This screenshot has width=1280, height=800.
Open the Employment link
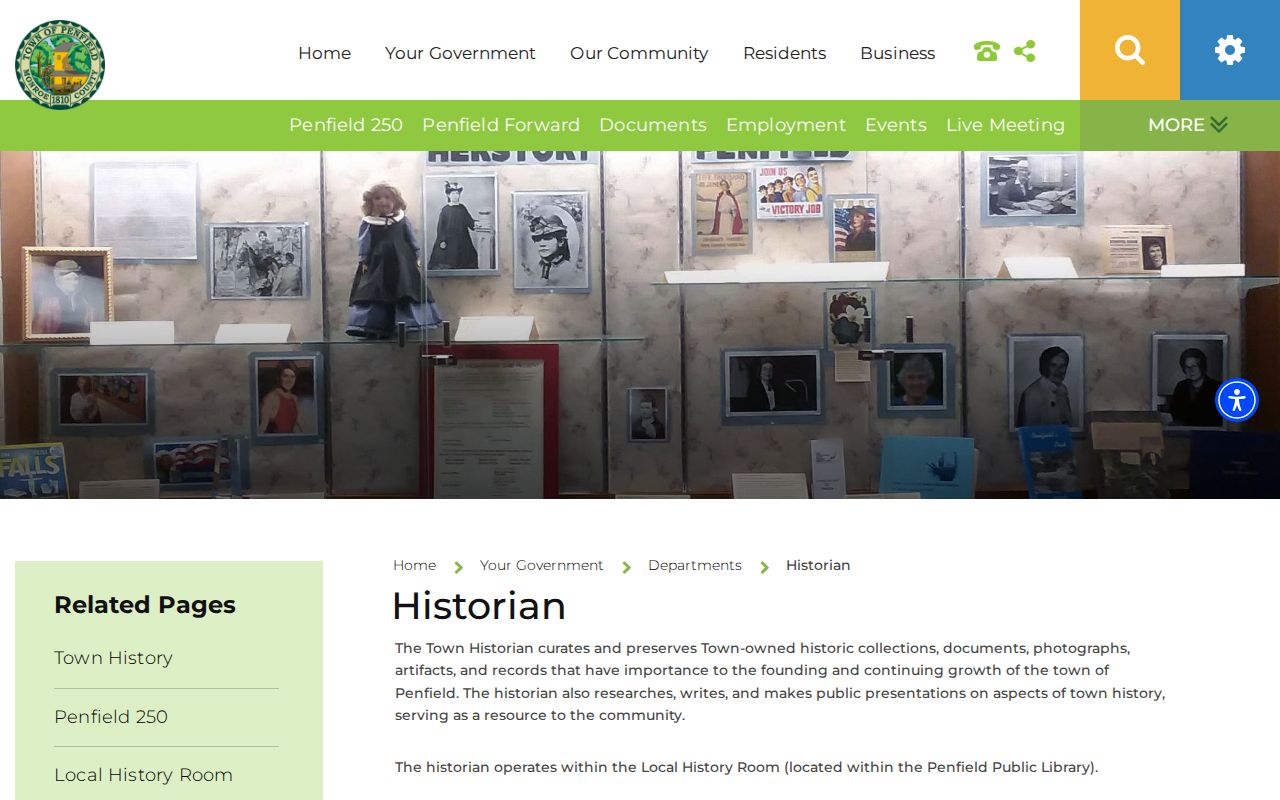pos(786,125)
